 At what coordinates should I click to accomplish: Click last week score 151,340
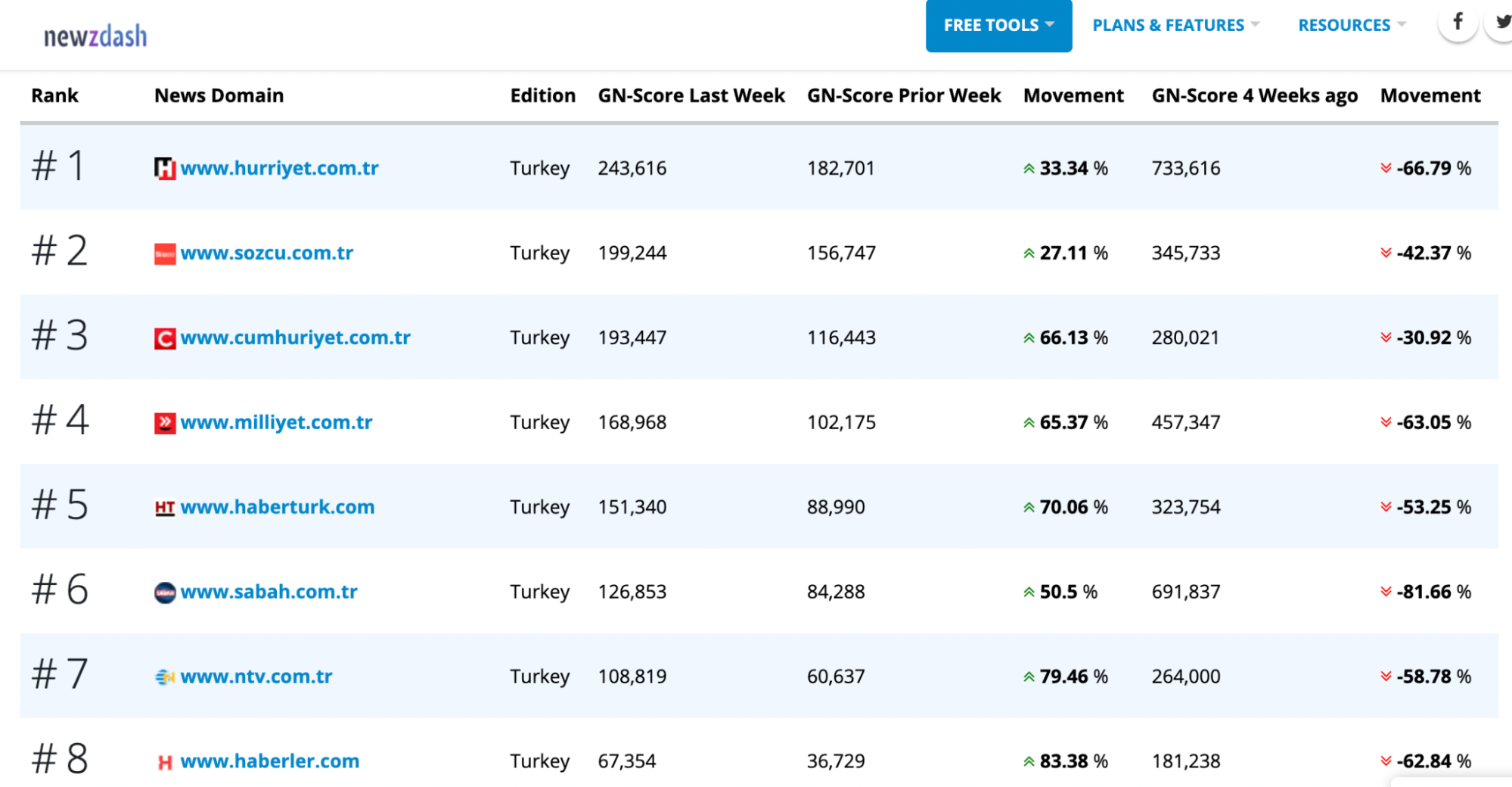click(x=632, y=507)
